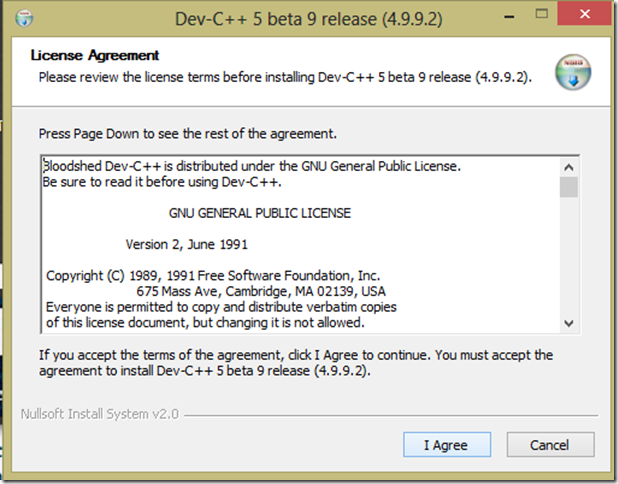Click the license text scrollbar thumb
The width and height of the screenshot is (618, 484).
pyautogui.click(x=568, y=187)
